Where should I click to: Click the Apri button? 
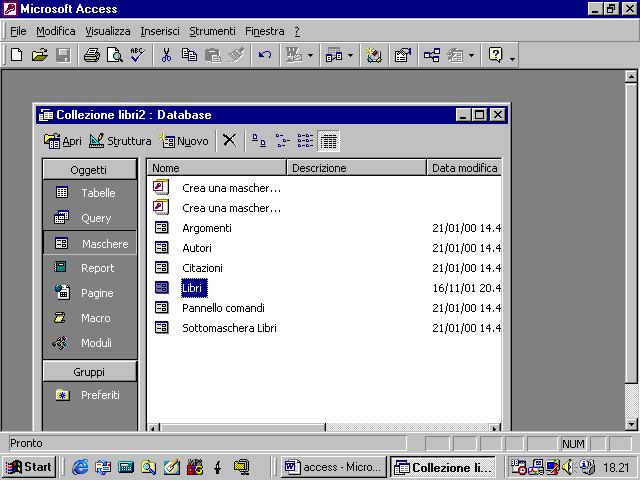(x=62, y=141)
